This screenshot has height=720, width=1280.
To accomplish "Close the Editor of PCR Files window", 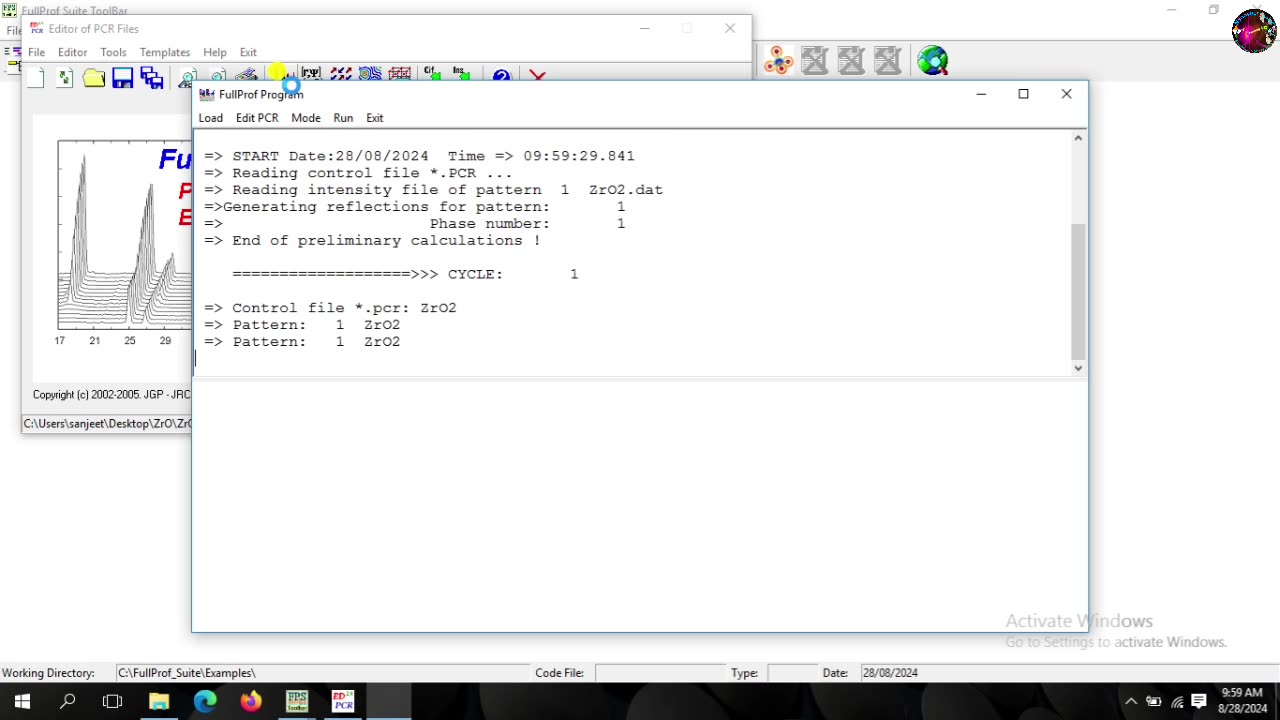I will [730, 28].
